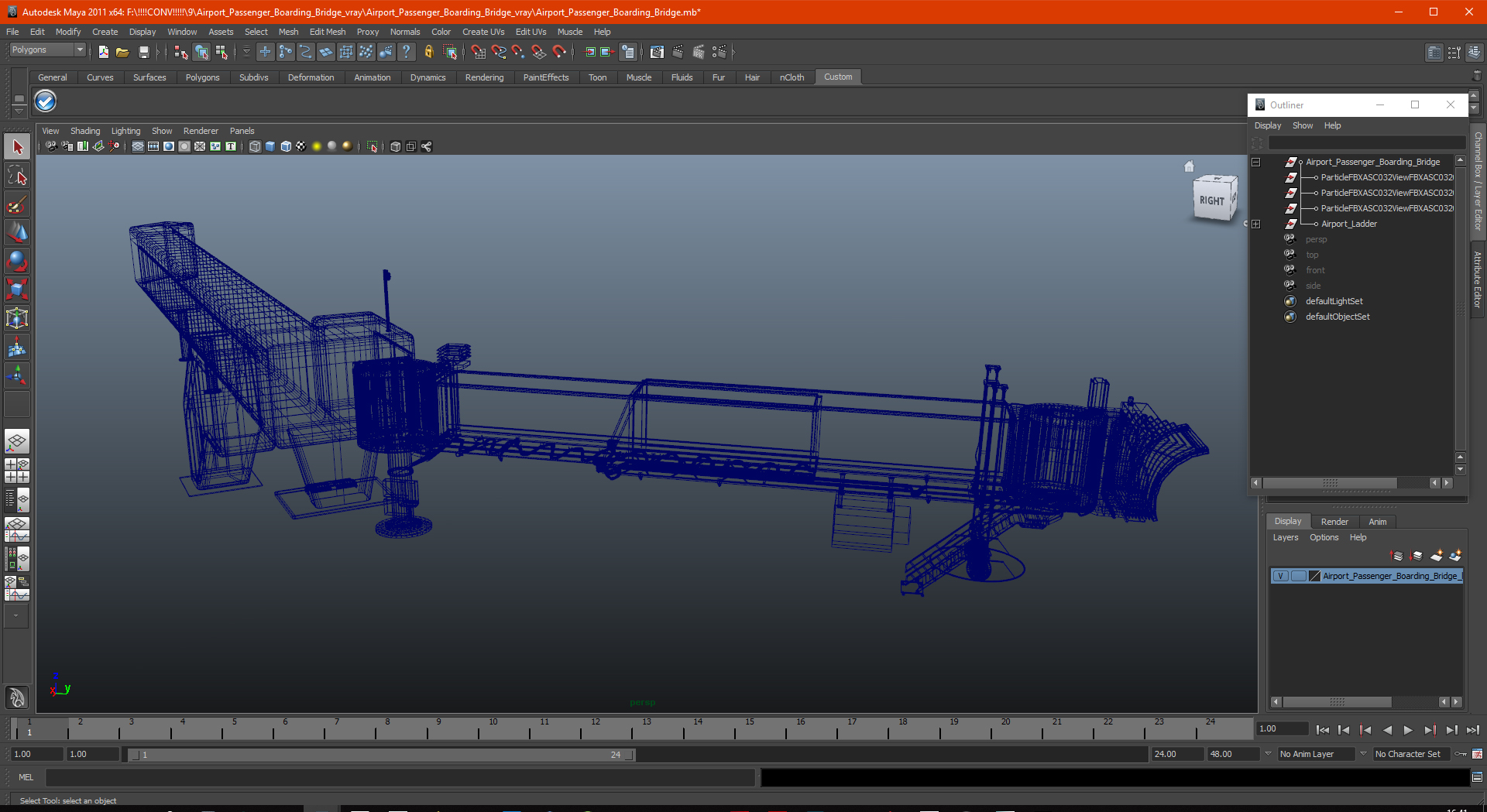1487x812 pixels.
Task: Expand the Airport_Ladder node in Outliner
Action: (x=1256, y=224)
